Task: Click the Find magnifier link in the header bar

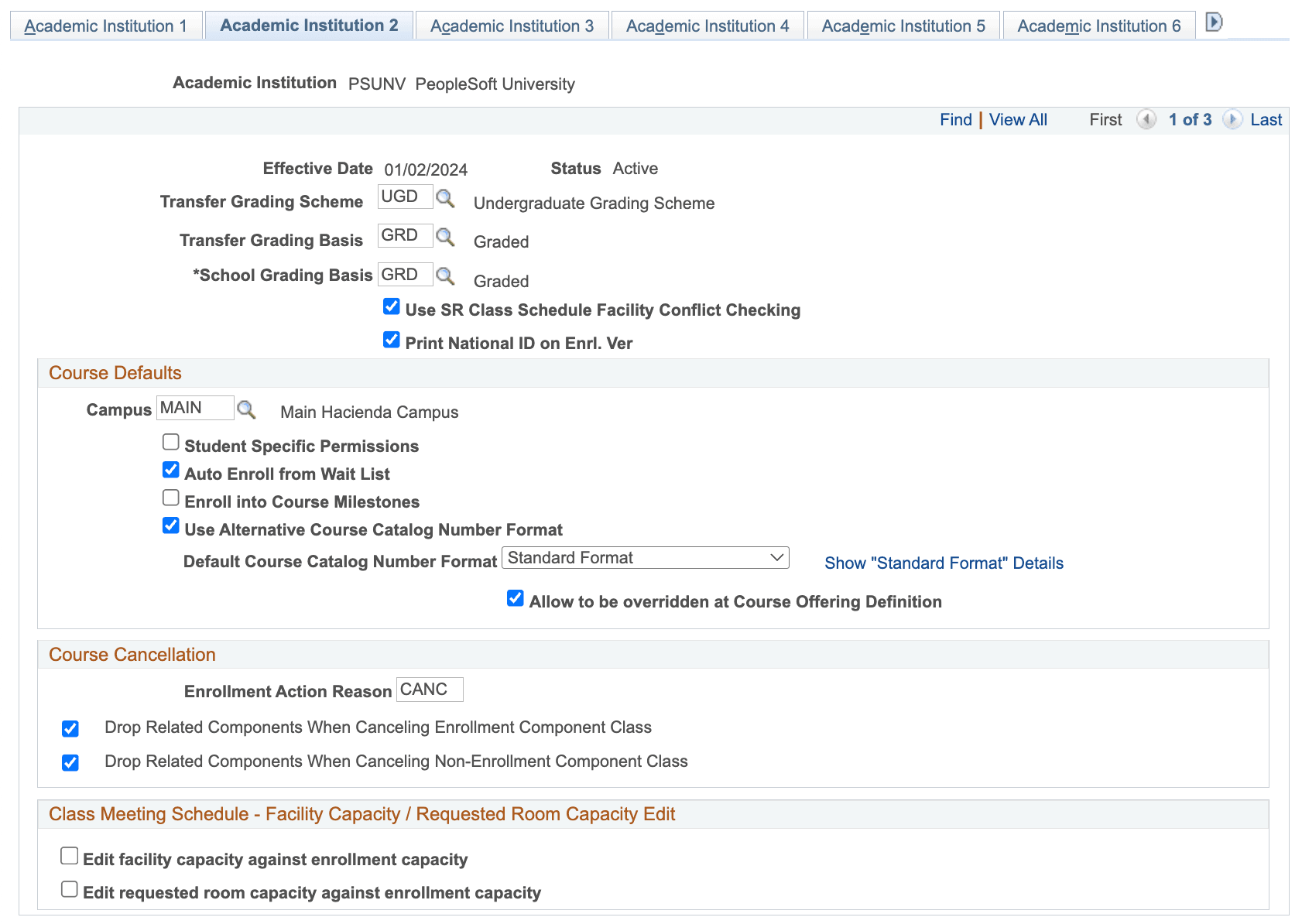Action: tap(956, 119)
